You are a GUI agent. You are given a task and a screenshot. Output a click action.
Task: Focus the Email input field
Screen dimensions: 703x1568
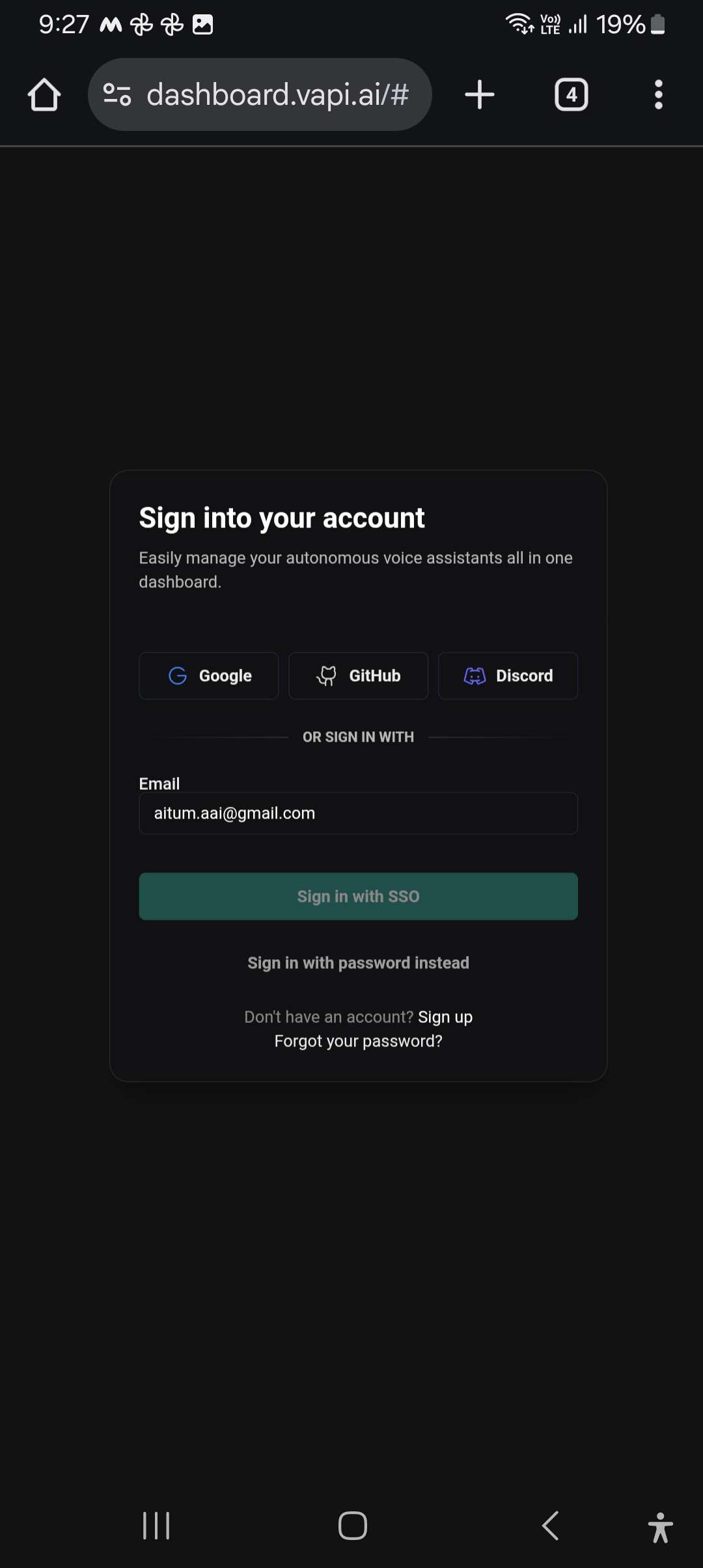(x=358, y=813)
